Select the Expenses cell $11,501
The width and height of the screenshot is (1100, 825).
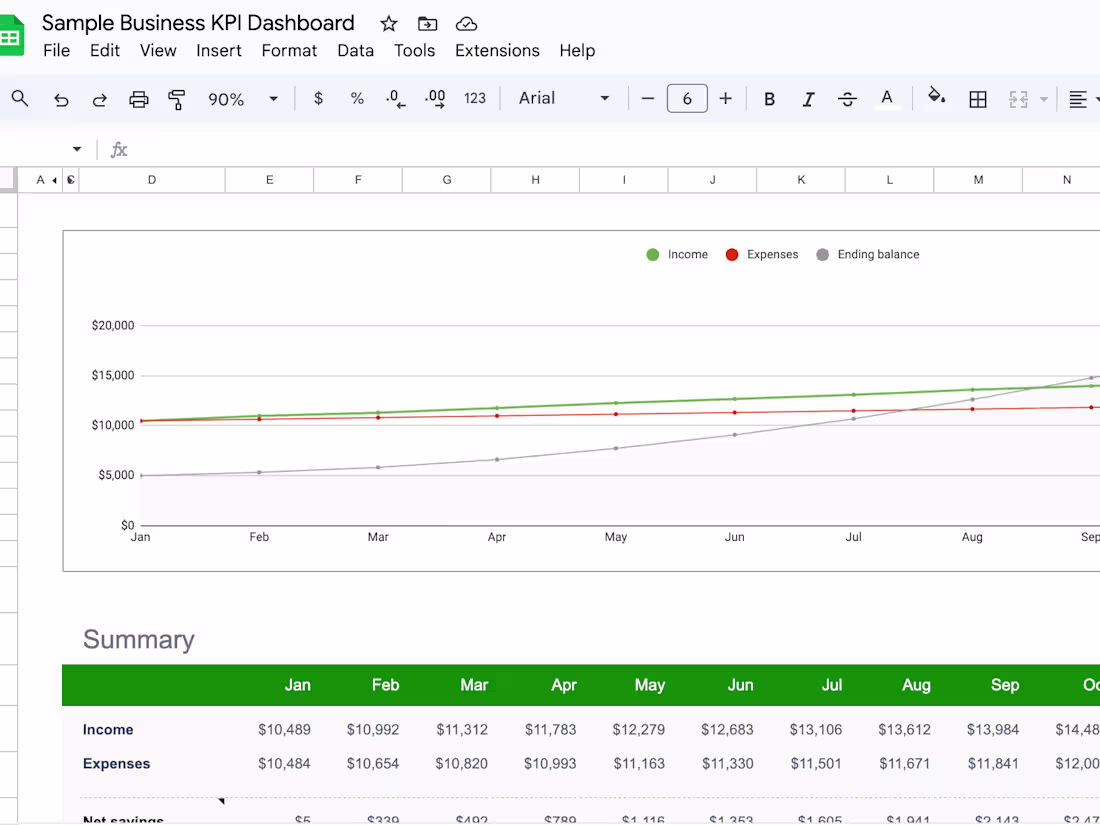pyautogui.click(x=816, y=763)
